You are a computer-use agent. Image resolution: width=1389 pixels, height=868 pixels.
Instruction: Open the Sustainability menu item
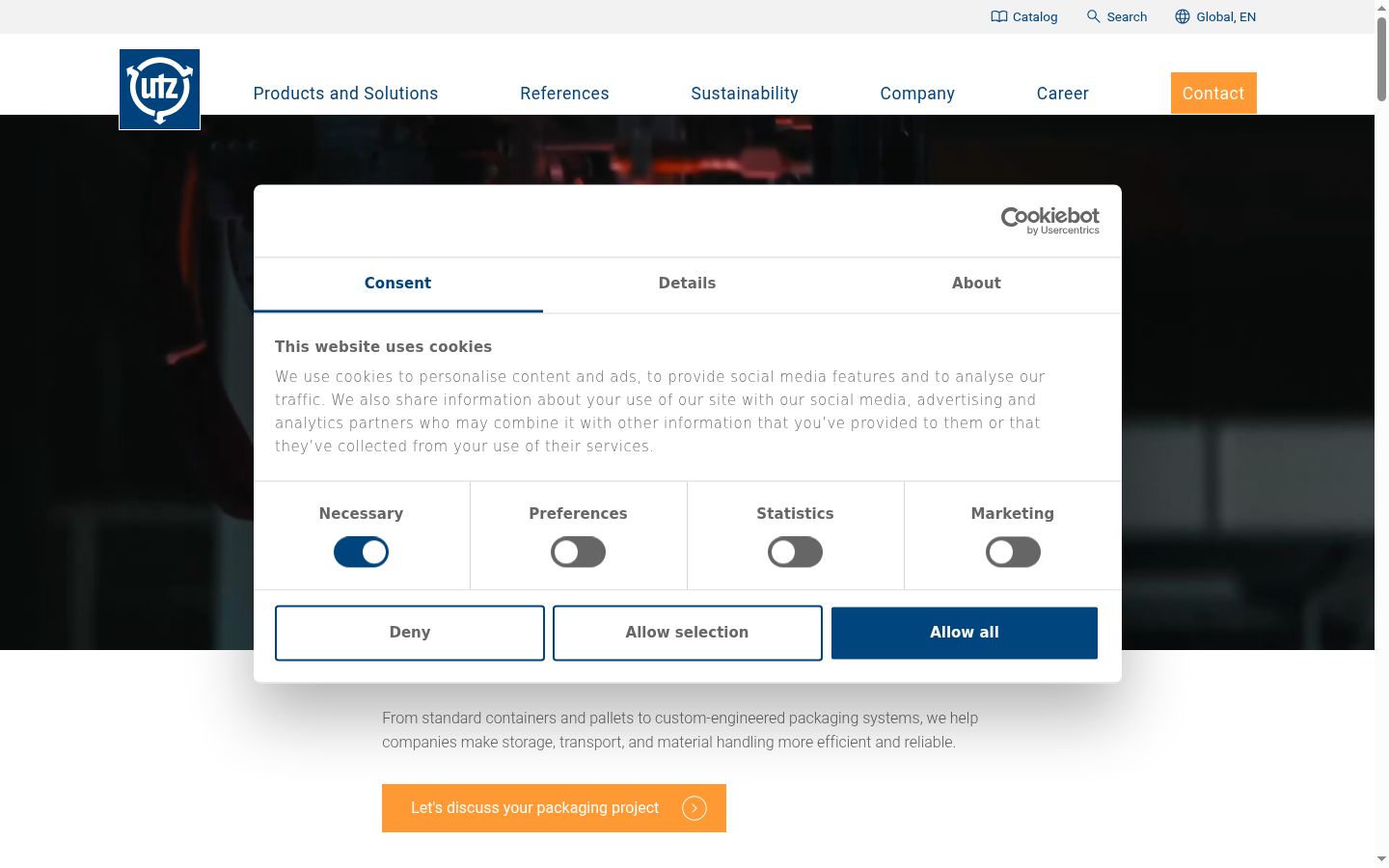click(x=745, y=94)
